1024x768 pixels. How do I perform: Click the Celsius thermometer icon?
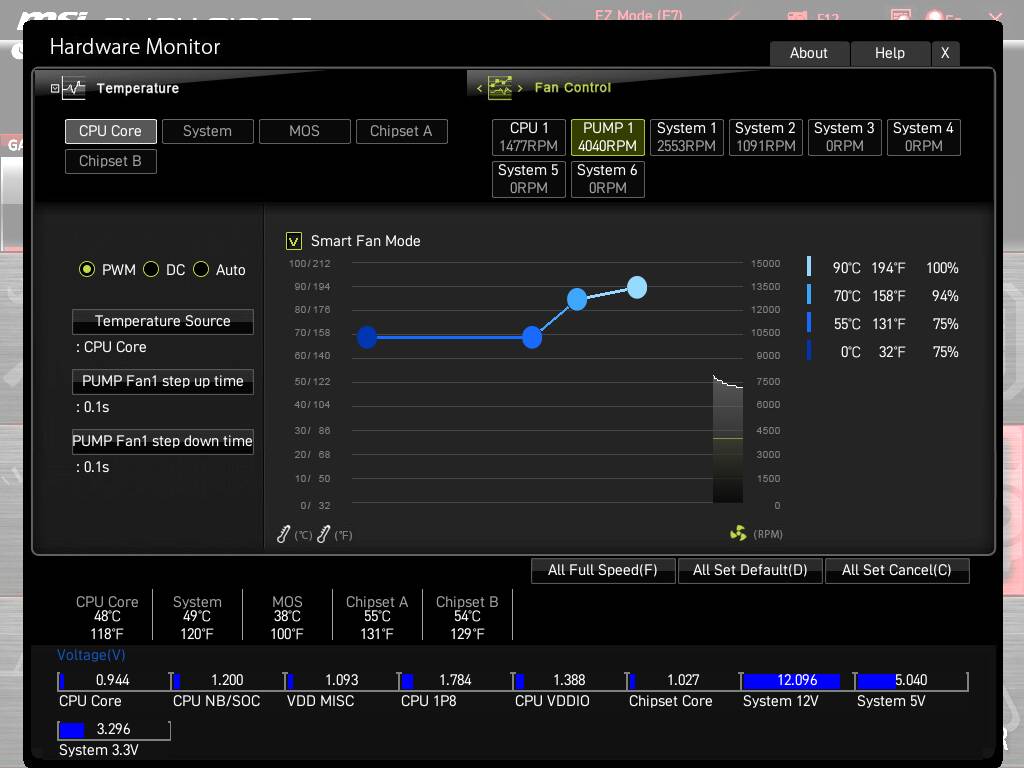tap(284, 535)
